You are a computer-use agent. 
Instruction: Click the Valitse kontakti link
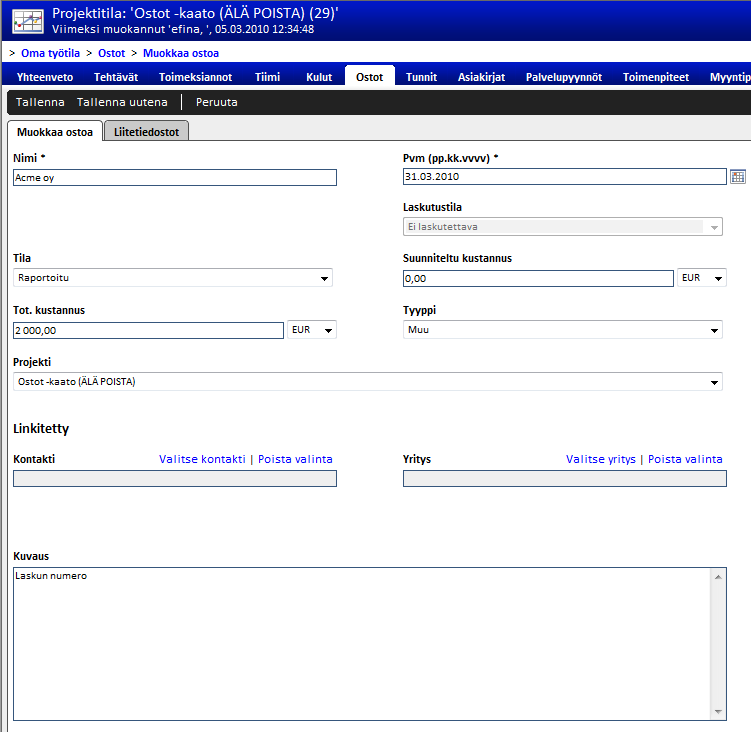(x=202, y=459)
